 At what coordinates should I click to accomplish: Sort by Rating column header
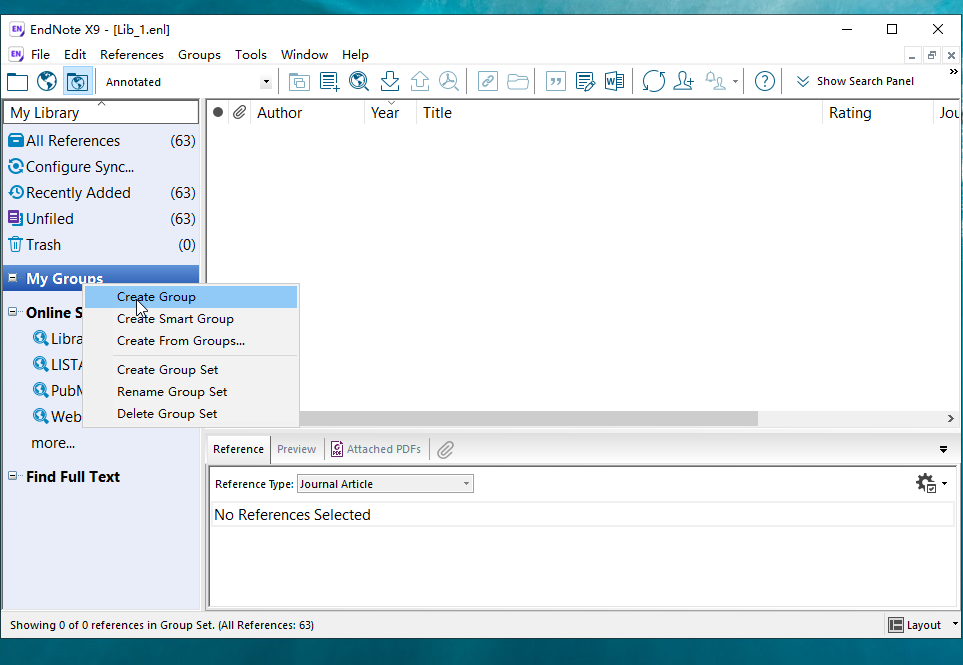[877, 112]
